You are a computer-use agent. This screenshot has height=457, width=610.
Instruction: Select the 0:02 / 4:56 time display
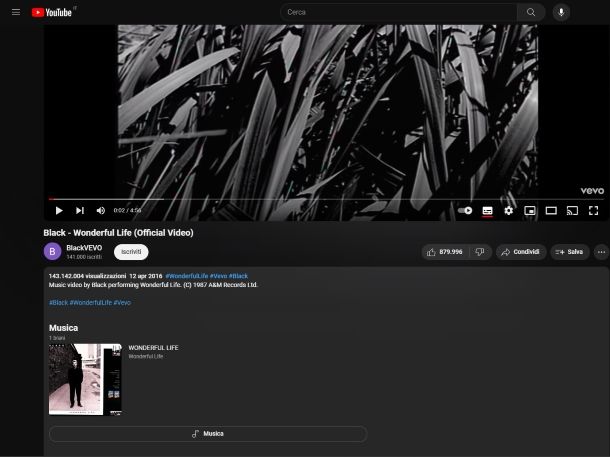[127, 210]
